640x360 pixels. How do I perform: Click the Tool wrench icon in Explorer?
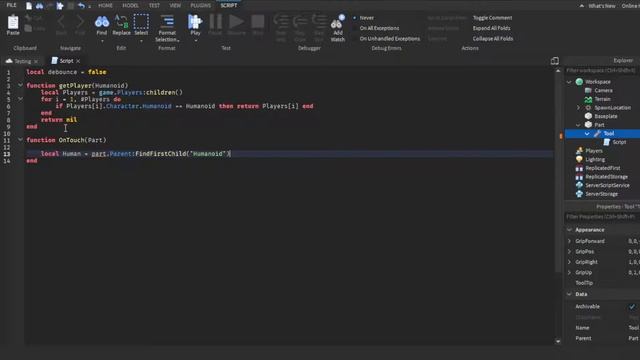[597, 133]
